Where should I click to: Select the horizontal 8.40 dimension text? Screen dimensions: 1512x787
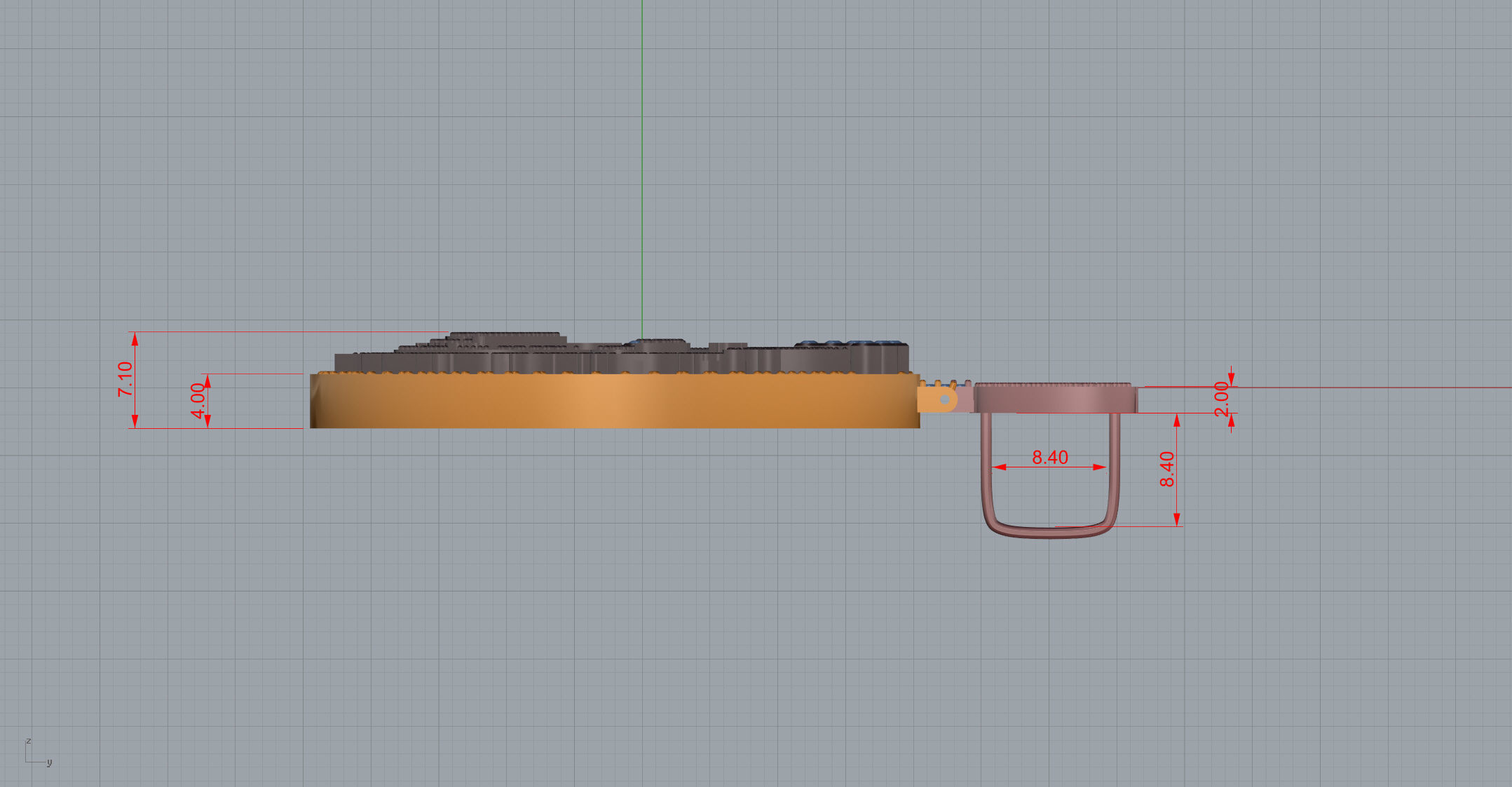click(x=1049, y=458)
